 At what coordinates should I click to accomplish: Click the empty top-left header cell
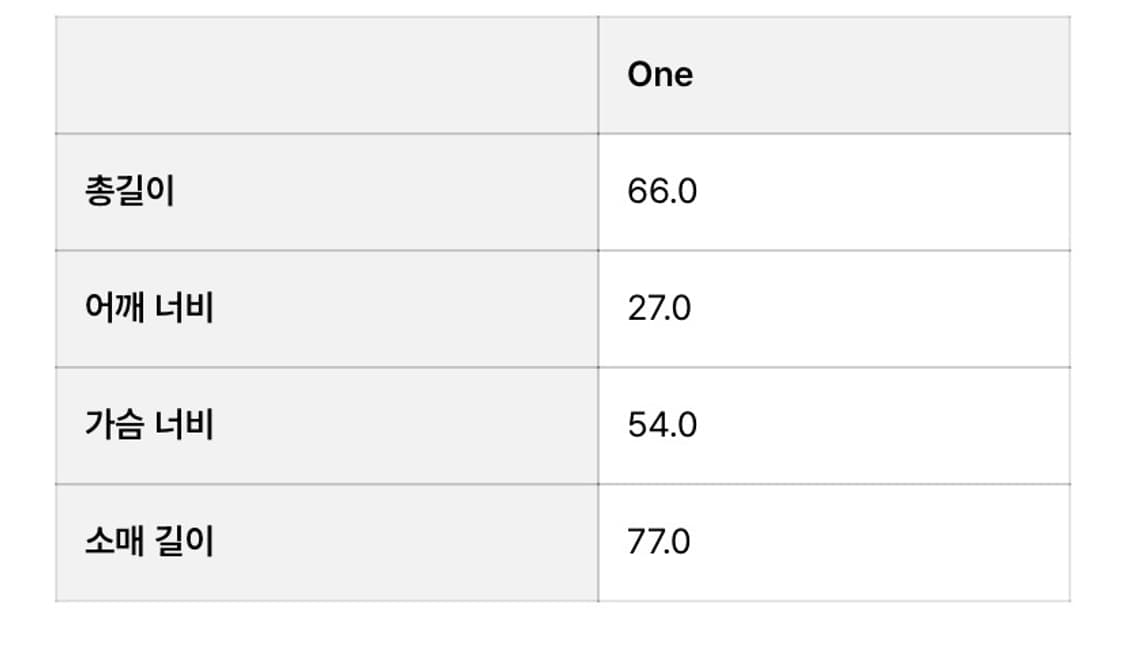click(x=326, y=75)
